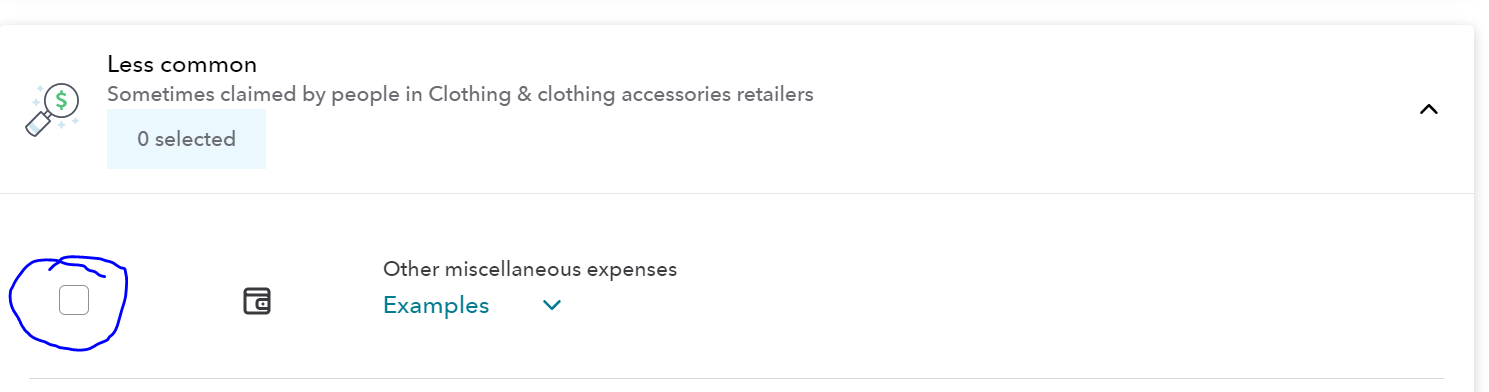Image resolution: width=1489 pixels, height=392 pixels.
Task: Tick the Other miscellaneous expenses checkbox
Action: [x=74, y=300]
